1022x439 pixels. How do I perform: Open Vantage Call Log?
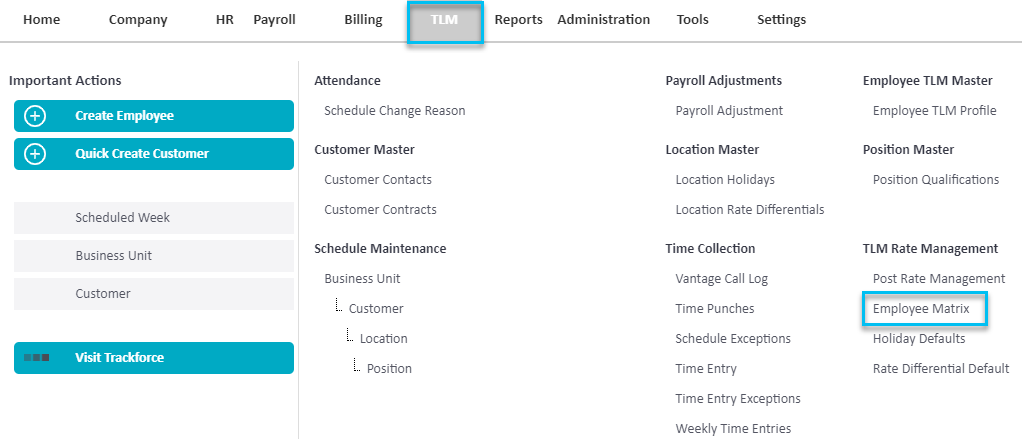point(722,279)
